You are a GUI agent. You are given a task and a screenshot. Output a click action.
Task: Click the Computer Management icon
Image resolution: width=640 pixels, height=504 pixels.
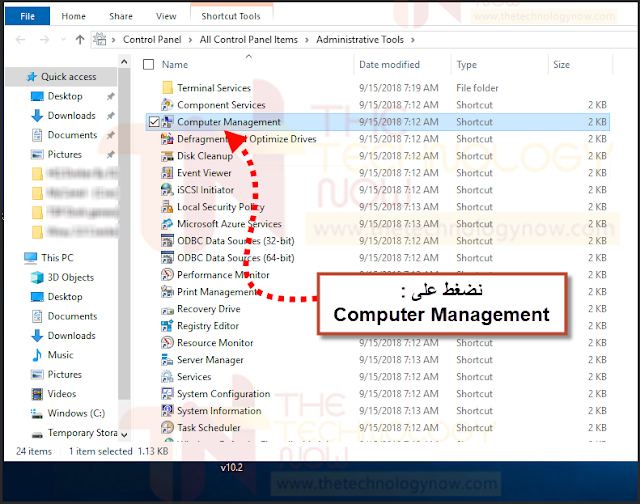click(x=167, y=122)
